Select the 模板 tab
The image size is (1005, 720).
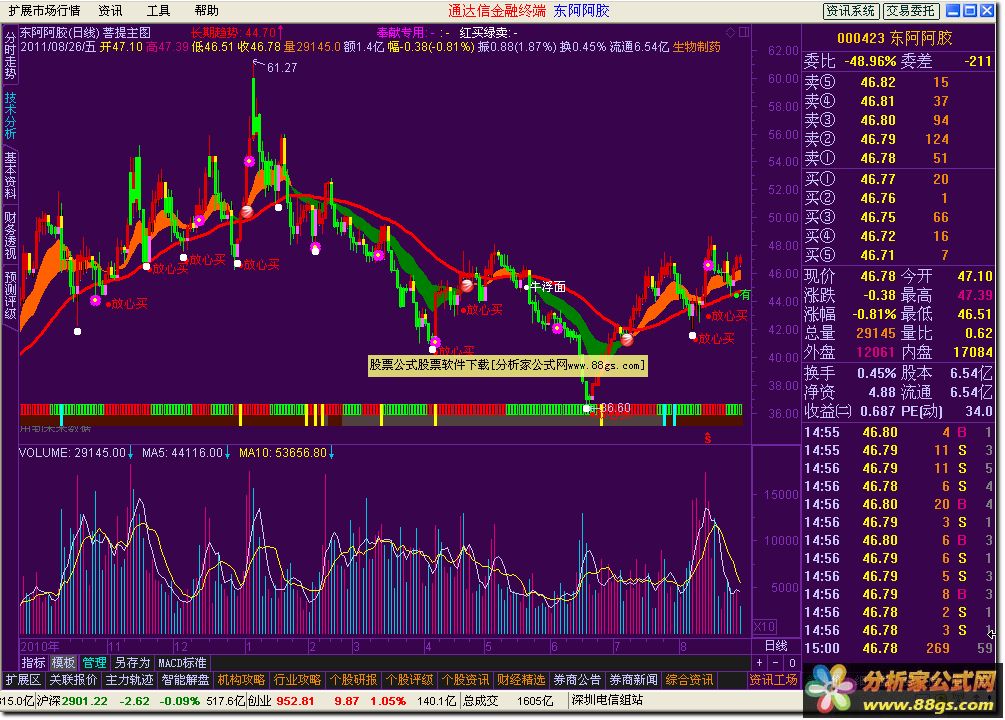(63, 663)
